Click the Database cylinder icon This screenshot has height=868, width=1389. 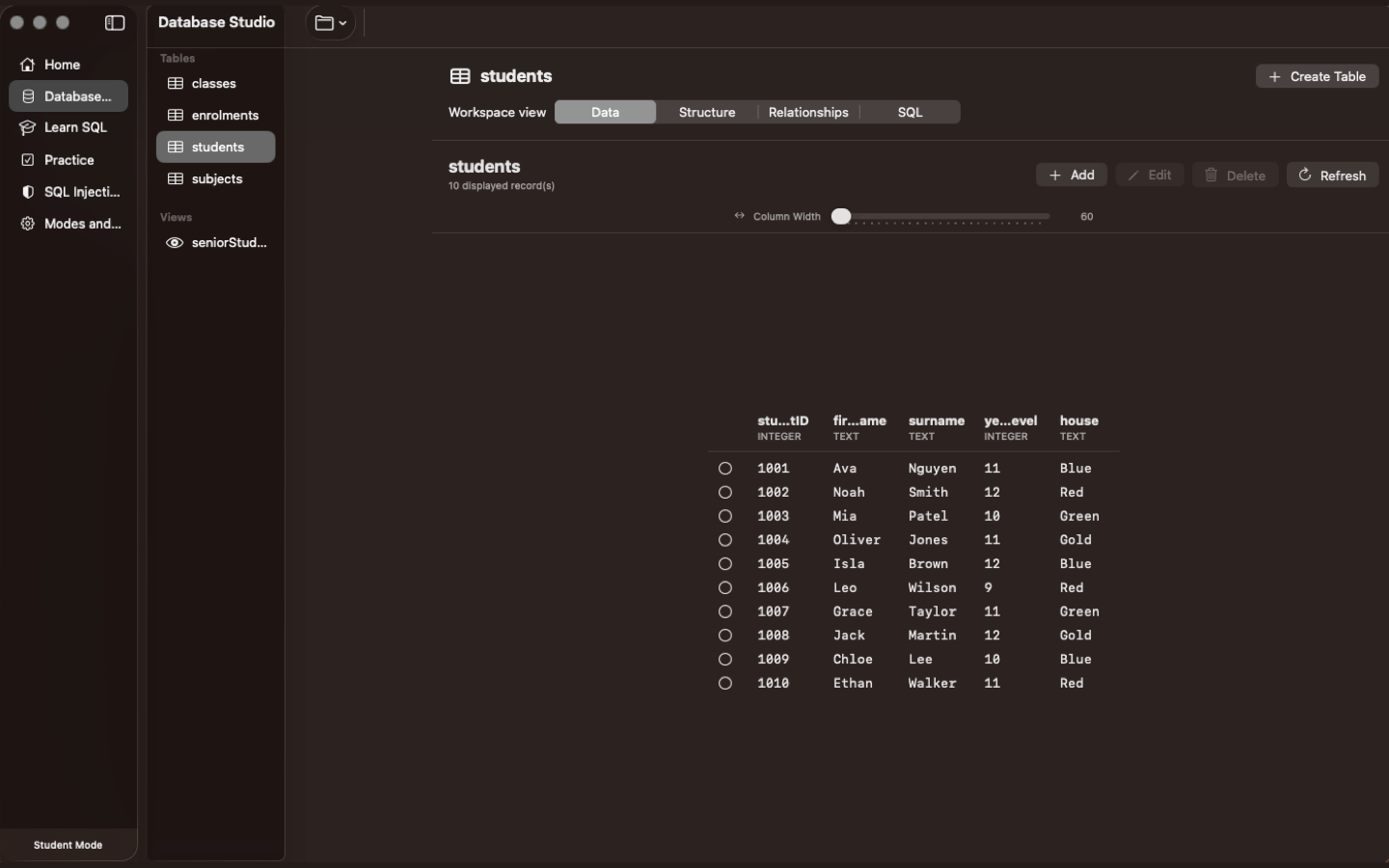coord(28,96)
